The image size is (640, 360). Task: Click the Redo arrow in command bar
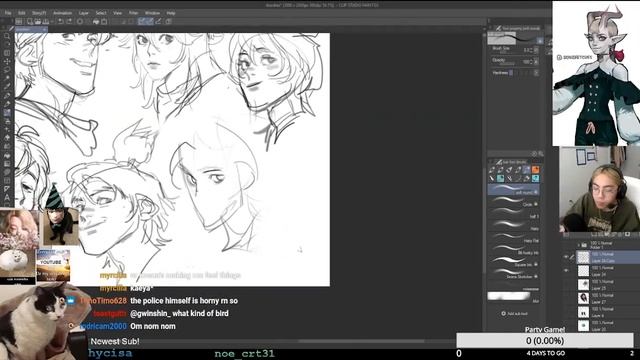(69, 21)
